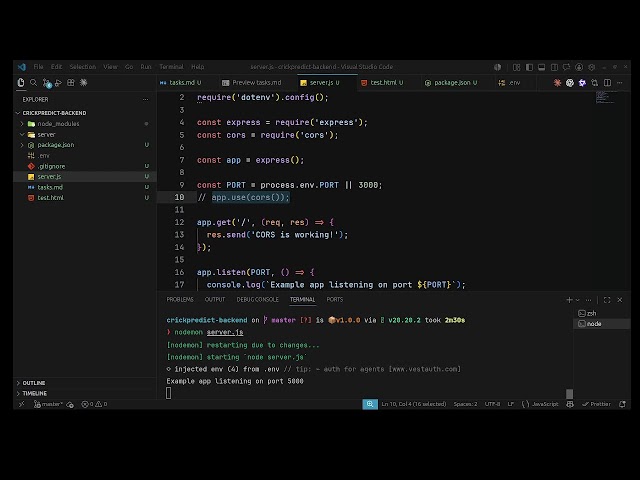This screenshot has height=480, width=640.
Task: Open tasks.md in the explorer
Action: pyautogui.click(x=50, y=187)
